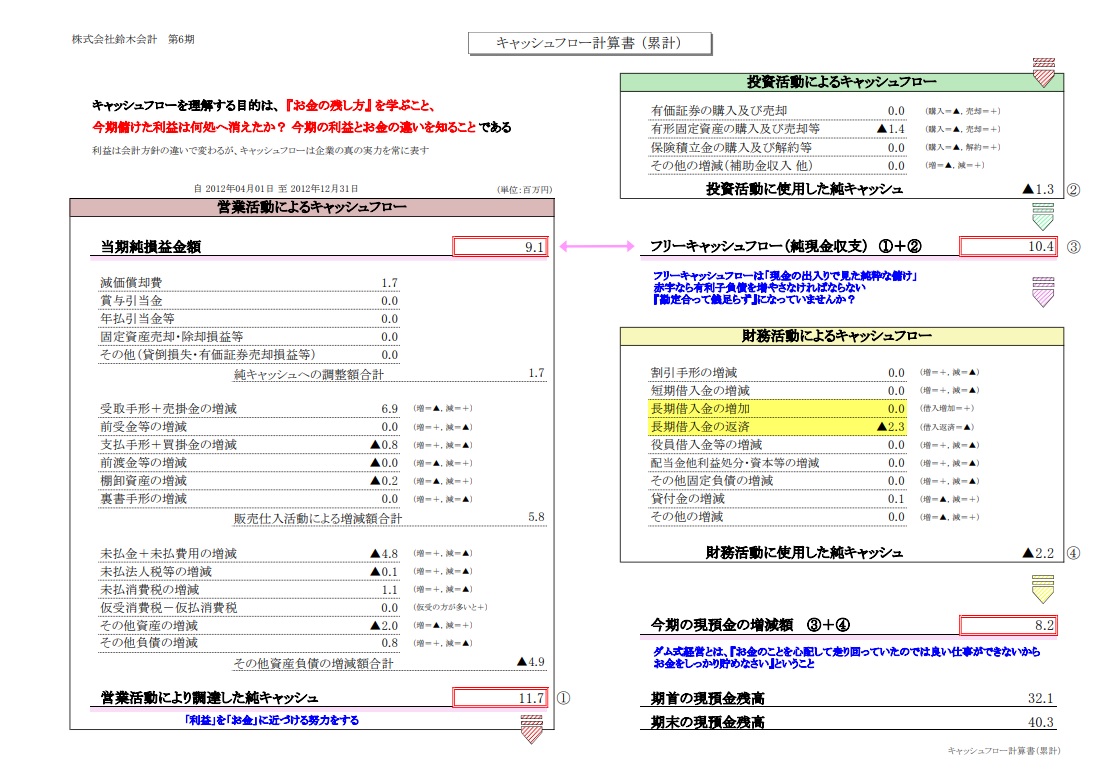Select the 棚卸資産の増減 value ▲0.2
This screenshot has width=1114, height=784.
tap(384, 481)
